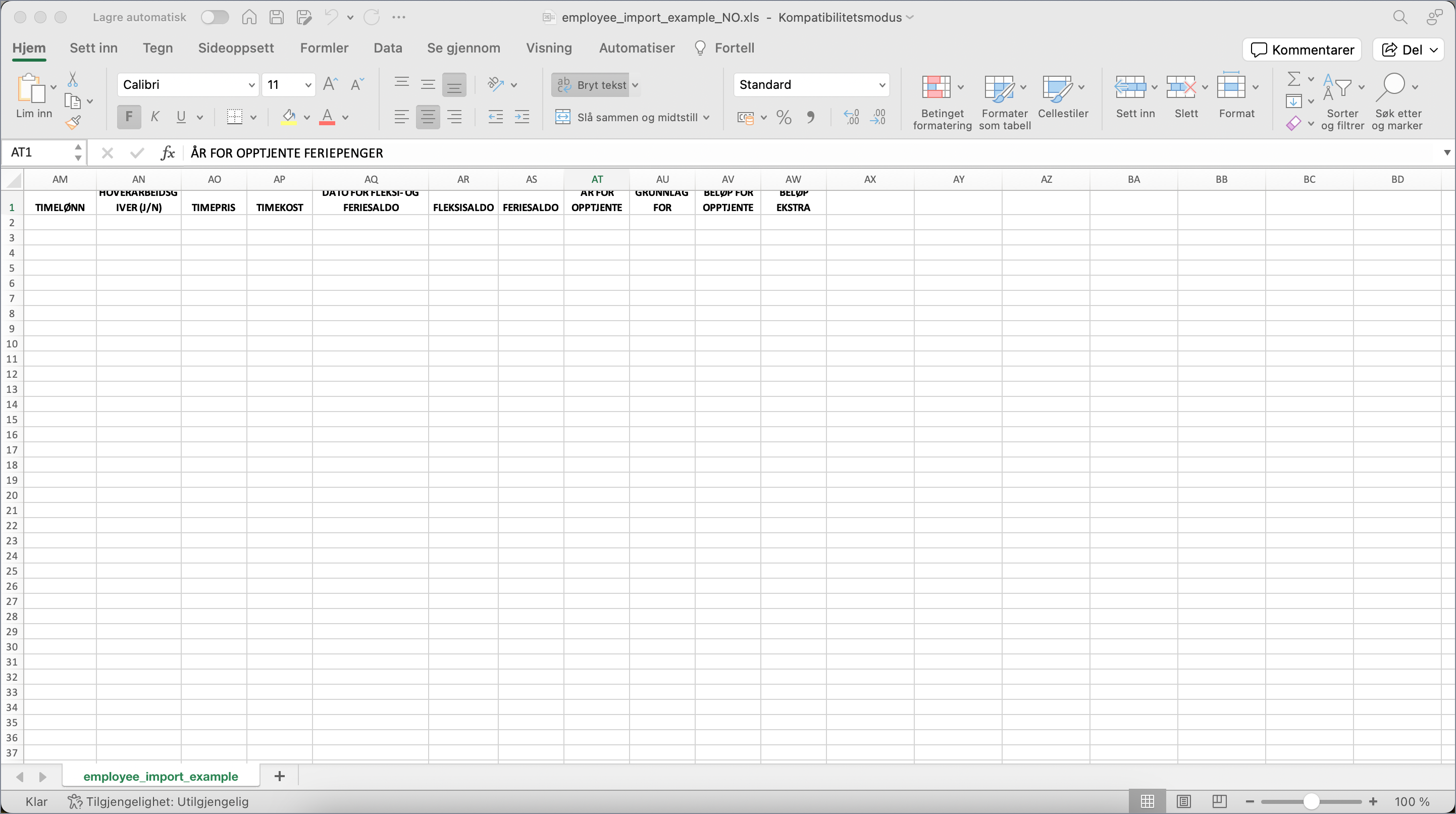Open the Sideoppsett ribbon tab
Viewport: 1456px width, 814px height.
click(x=236, y=48)
